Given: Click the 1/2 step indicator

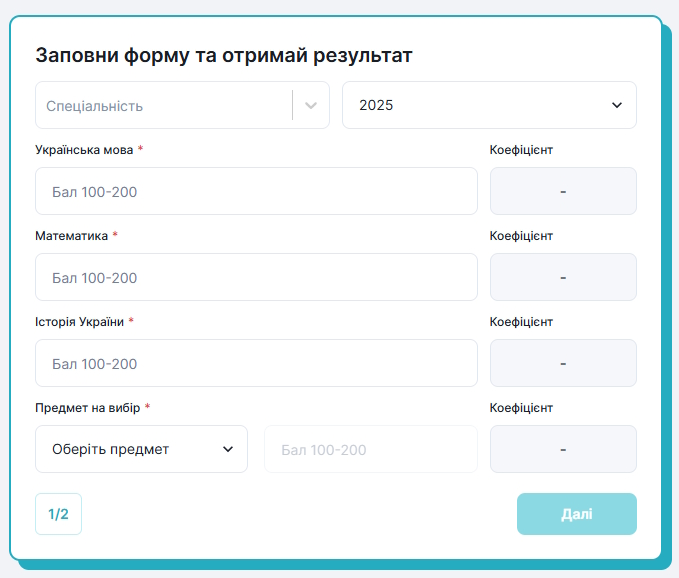Looking at the screenshot, I should (58, 514).
